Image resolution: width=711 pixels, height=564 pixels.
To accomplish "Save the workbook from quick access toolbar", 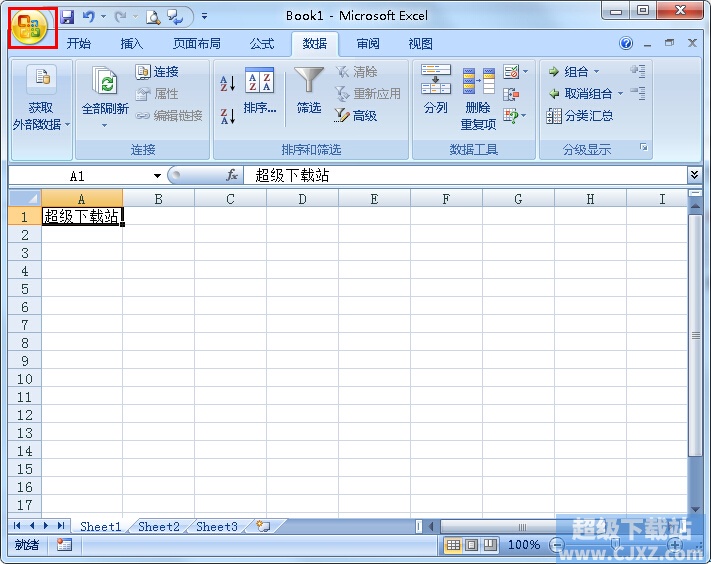I will (x=68, y=17).
